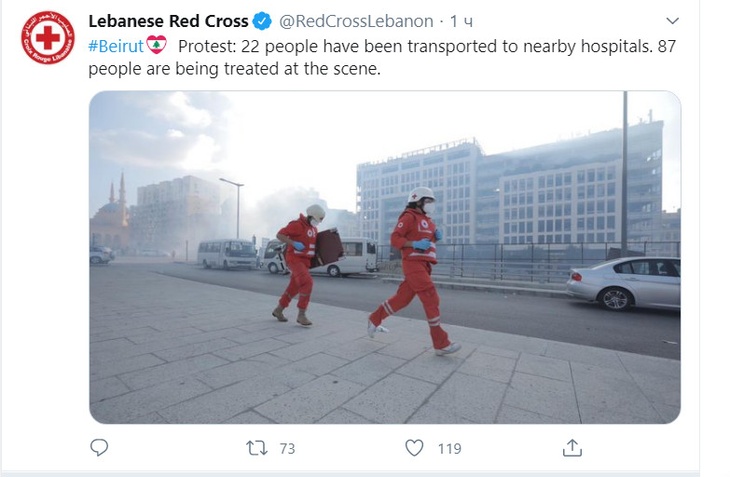Screen dimensions: 730x477
Task: Click the mosque minarets in the photo
Action: (117, 194)
